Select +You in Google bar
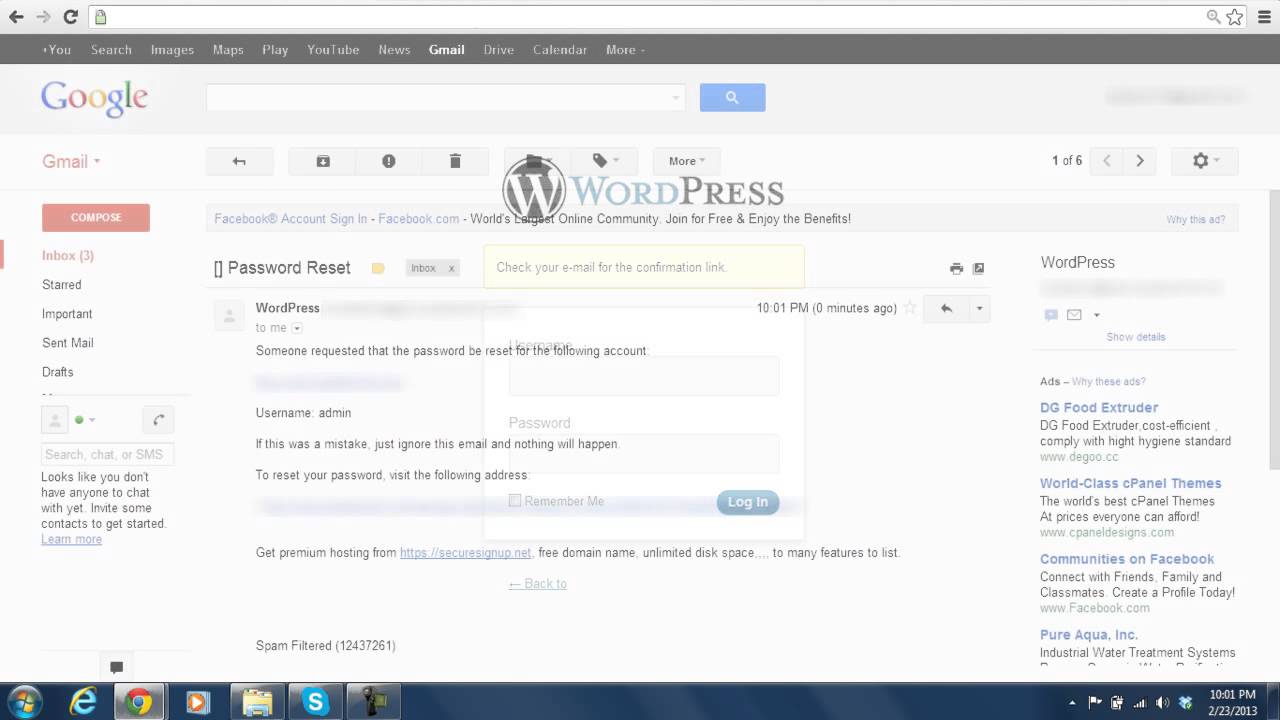Image resolution: width=1280 pixels, height=720 pixels. click(x=57, y=50)
